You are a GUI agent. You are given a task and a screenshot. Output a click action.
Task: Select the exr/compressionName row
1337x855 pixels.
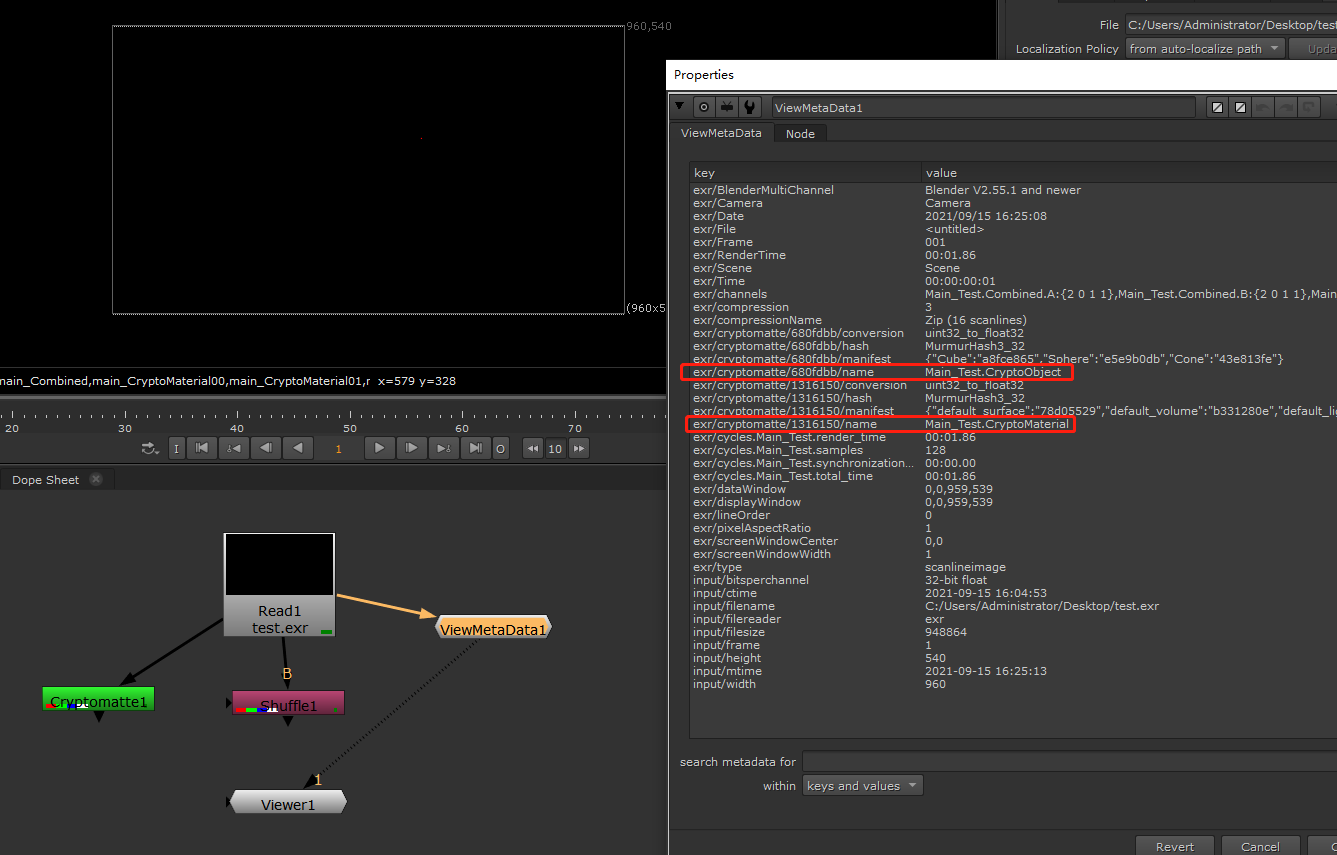coord(1013,320)
